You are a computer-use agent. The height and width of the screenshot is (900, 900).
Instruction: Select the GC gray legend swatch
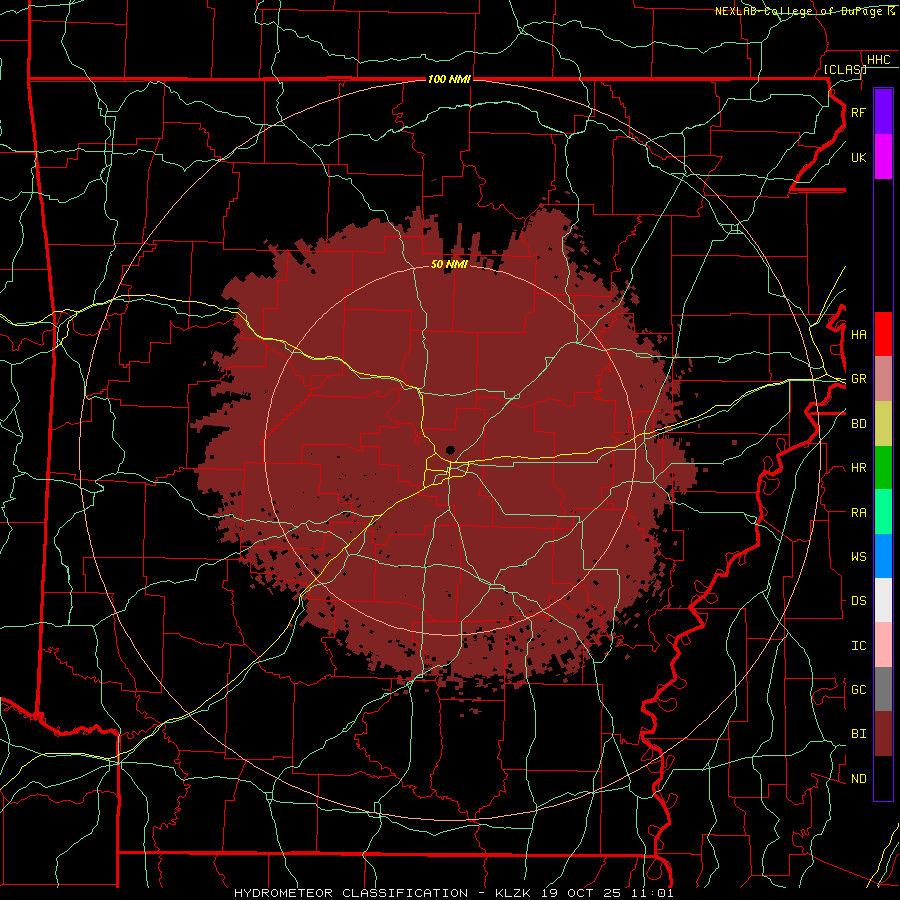pyautogui.click(x=883, y=689)
